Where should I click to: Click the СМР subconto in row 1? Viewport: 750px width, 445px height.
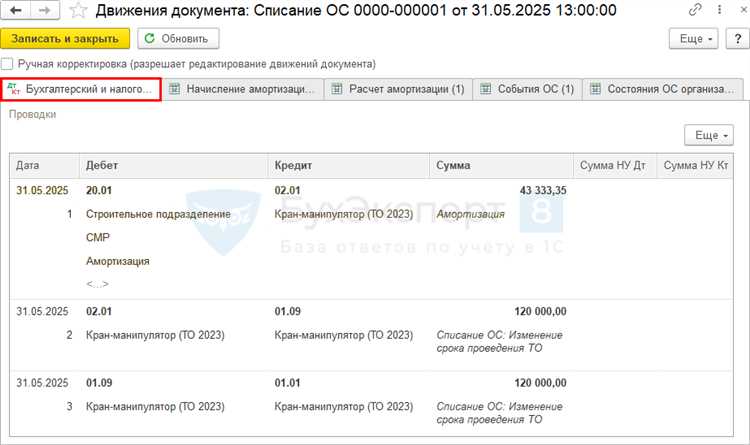click(98, 238)
